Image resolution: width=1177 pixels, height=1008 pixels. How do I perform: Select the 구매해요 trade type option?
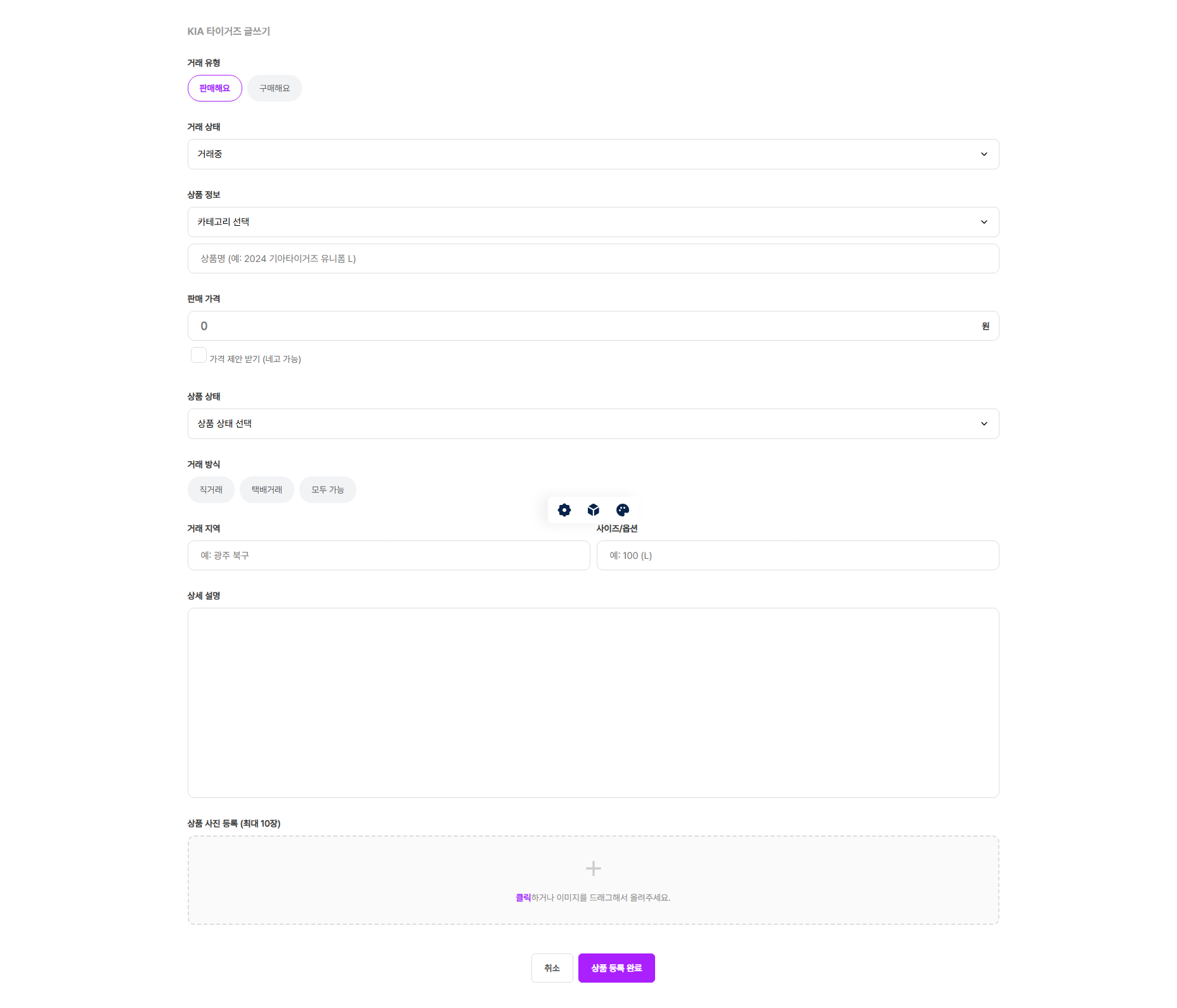[x=274, y=88]
